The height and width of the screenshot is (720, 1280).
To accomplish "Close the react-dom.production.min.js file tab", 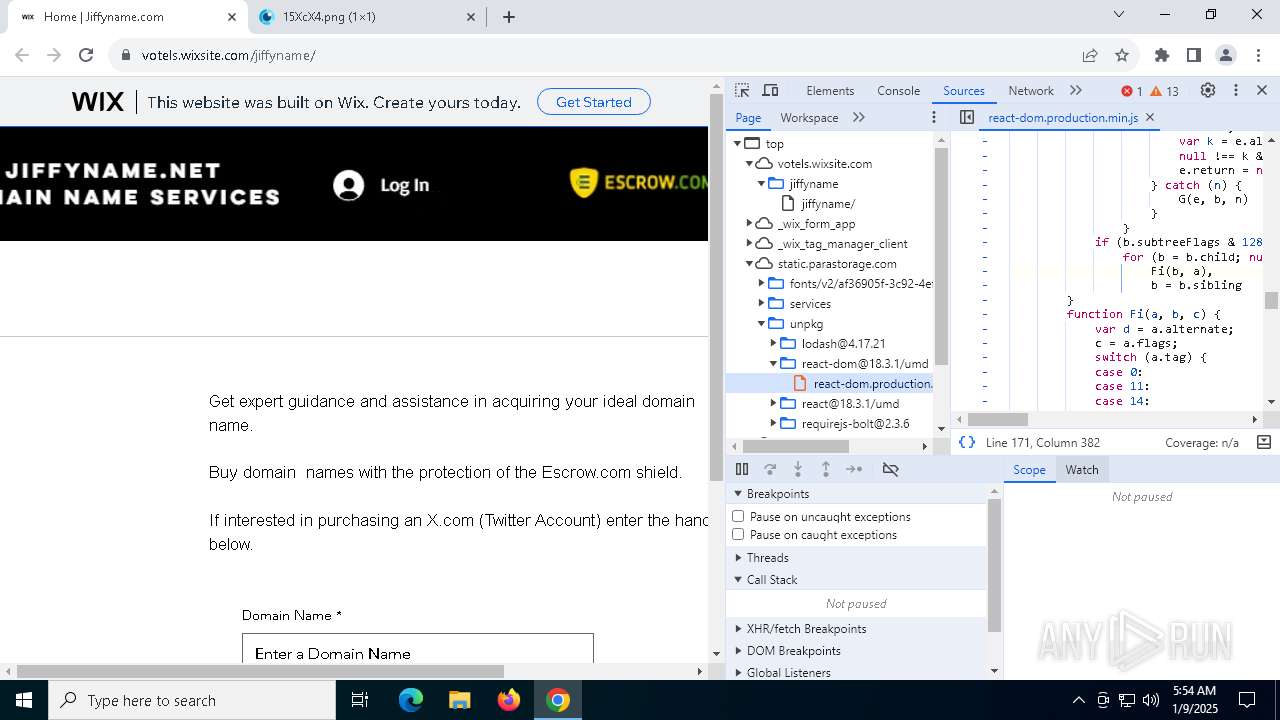I will tap(1150, 117).
